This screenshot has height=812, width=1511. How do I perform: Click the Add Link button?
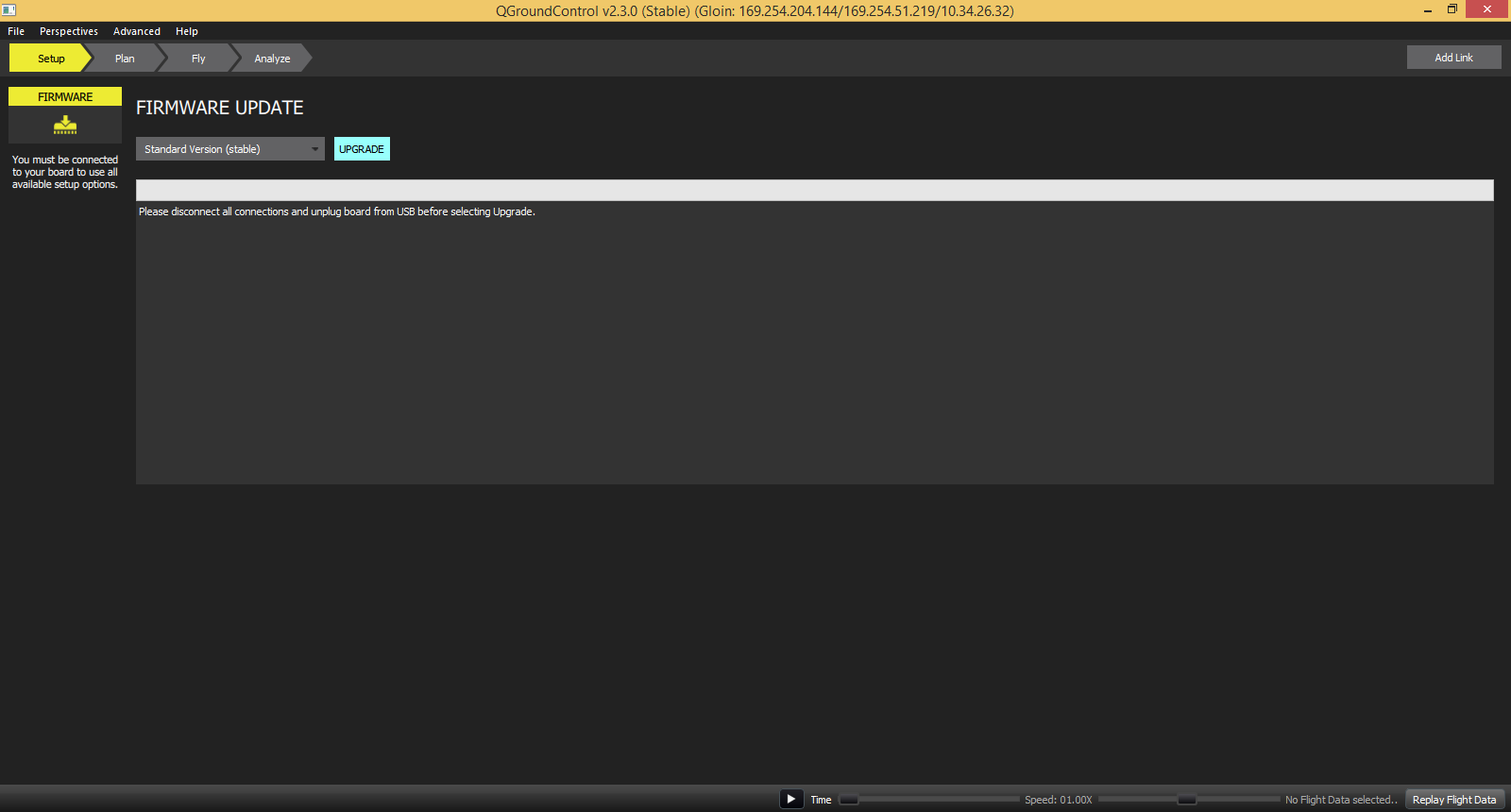(1453, 58)
